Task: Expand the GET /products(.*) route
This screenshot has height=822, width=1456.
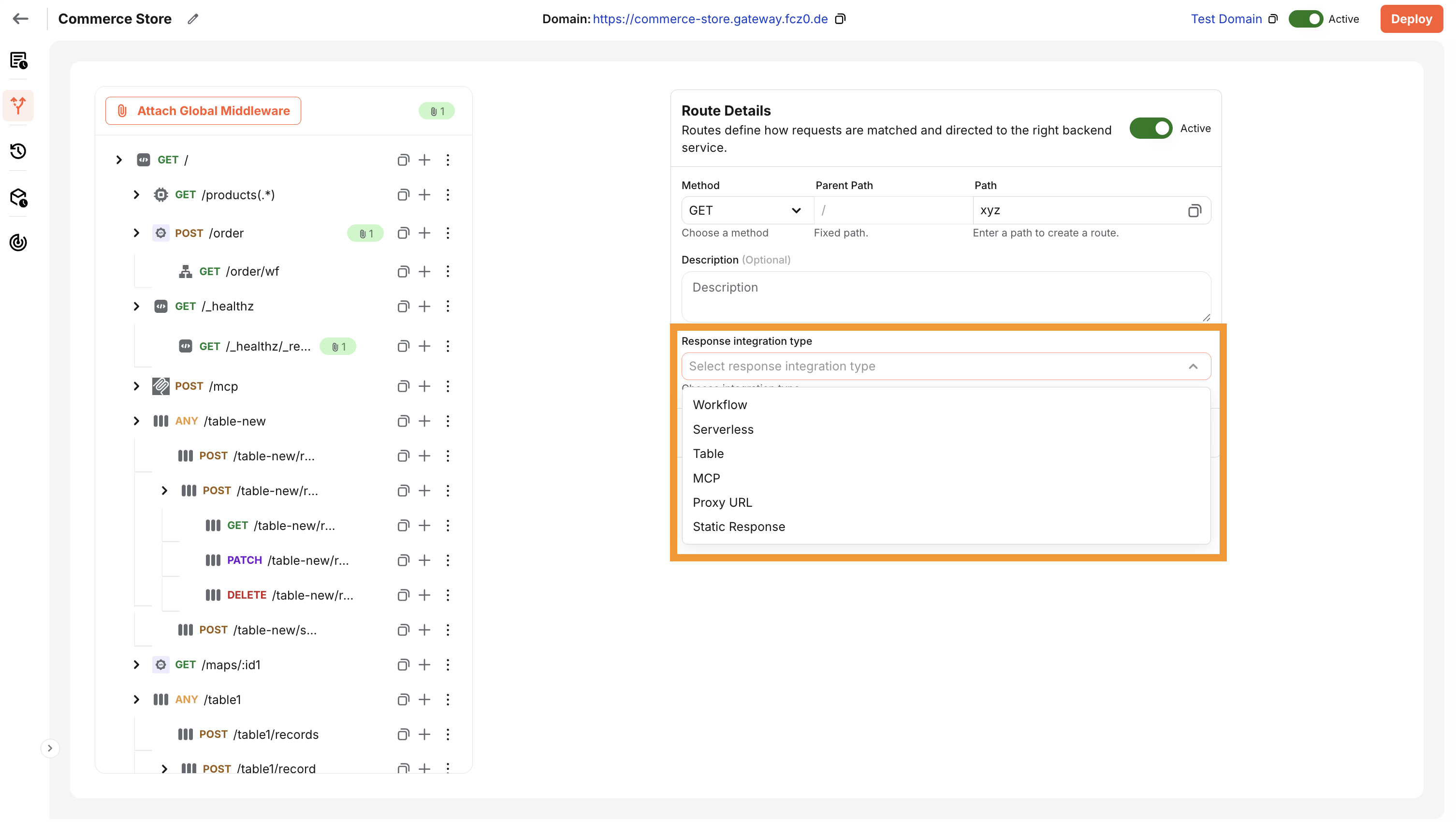Action: (136, 195)
